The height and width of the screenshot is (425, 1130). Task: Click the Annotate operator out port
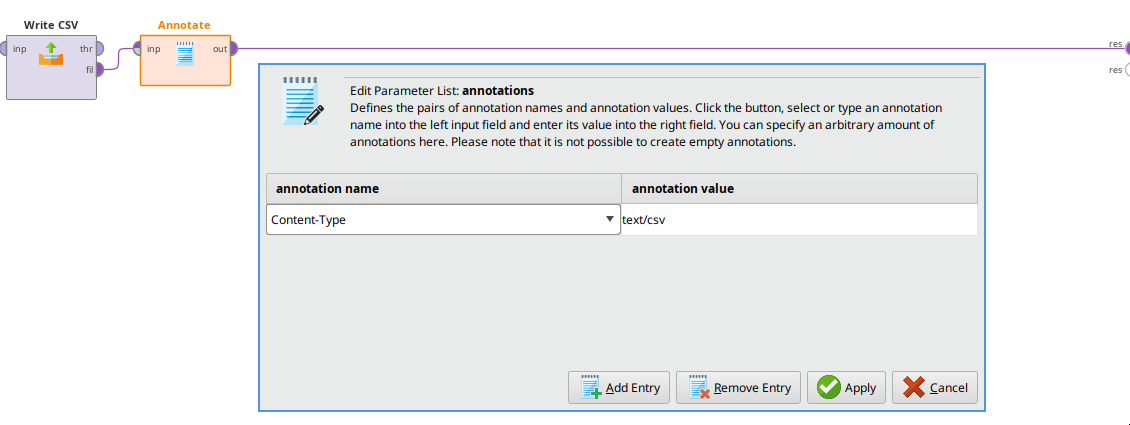point(231,48)
